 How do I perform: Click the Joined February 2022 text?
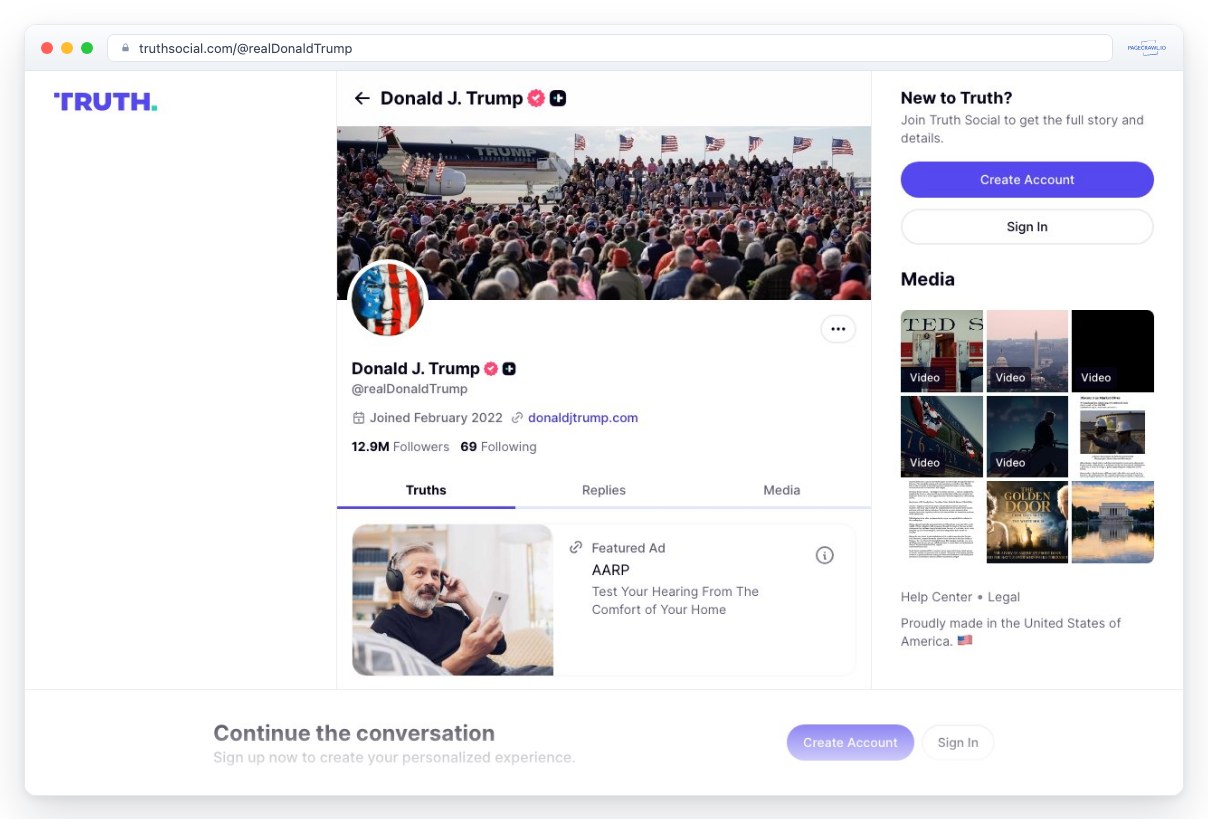coord(436,418)
